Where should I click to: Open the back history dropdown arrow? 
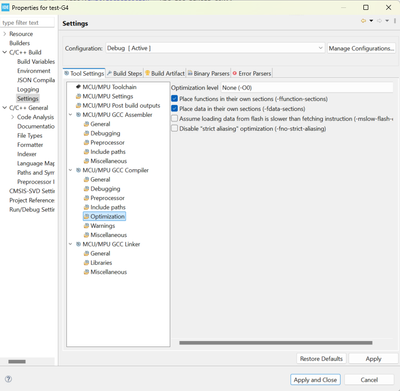(371, 21)
